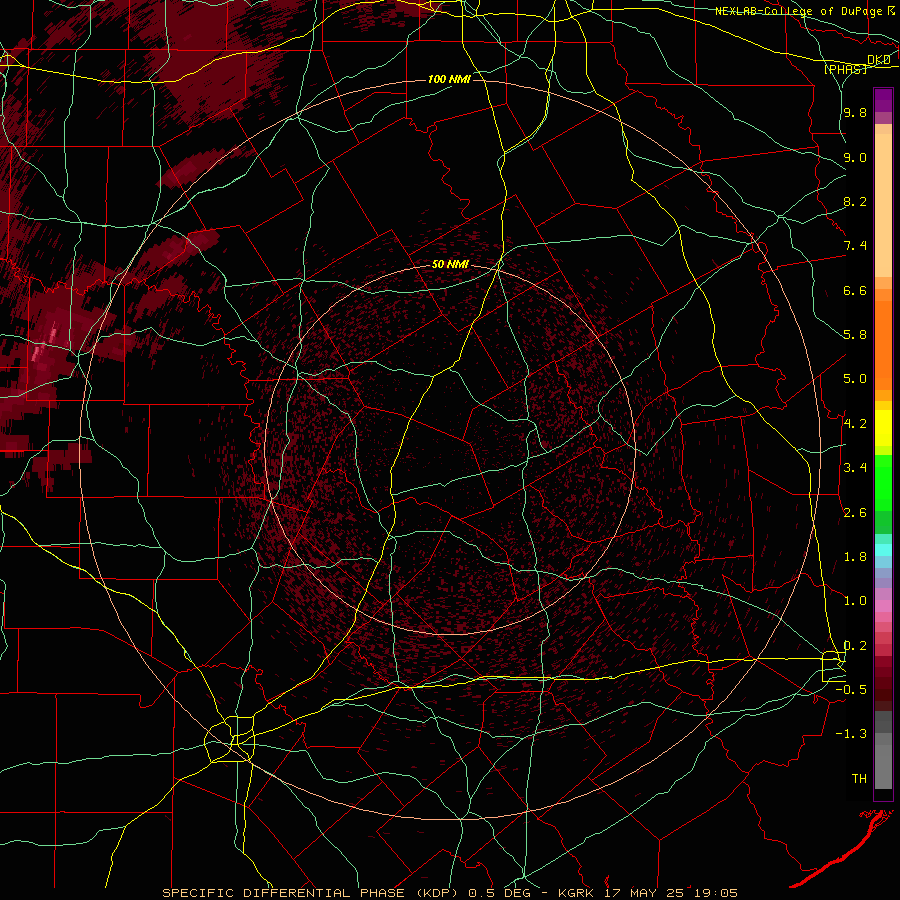Click the Specific Differential Phase caption at bottom

(450, 893)
